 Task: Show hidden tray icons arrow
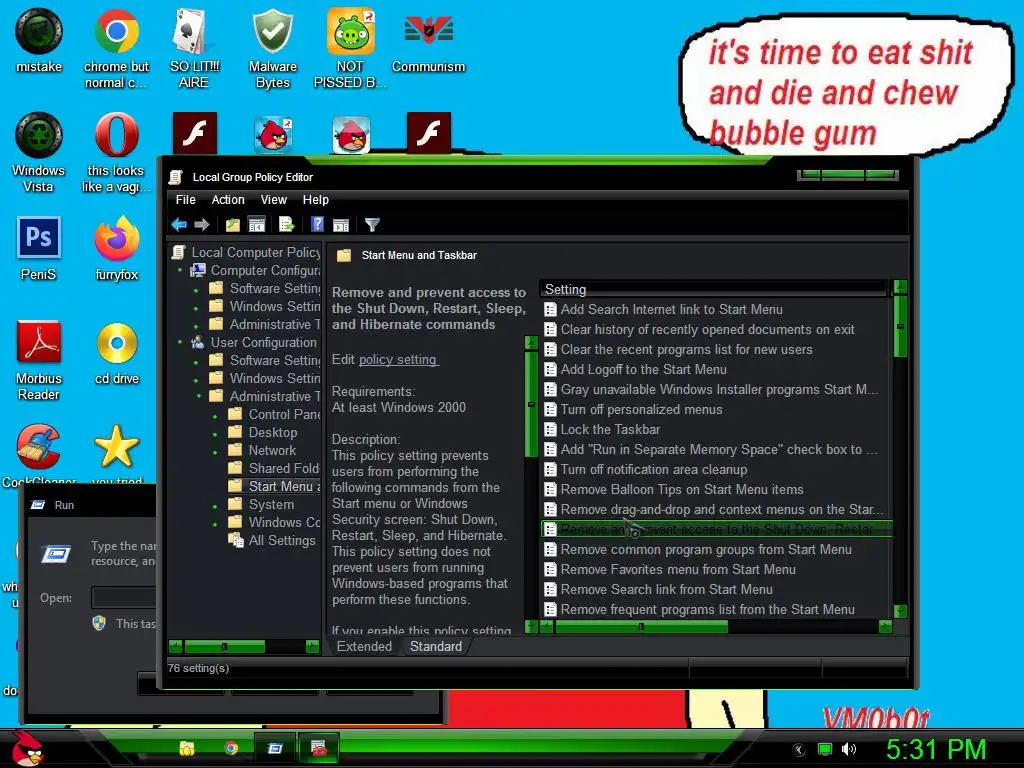click(799, 750)
